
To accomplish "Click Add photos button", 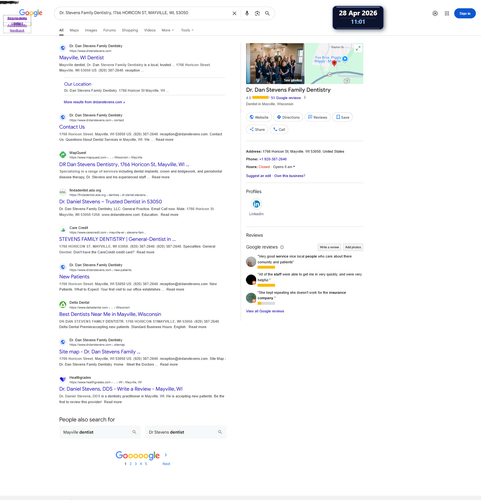I will click(x=353, y=247).
